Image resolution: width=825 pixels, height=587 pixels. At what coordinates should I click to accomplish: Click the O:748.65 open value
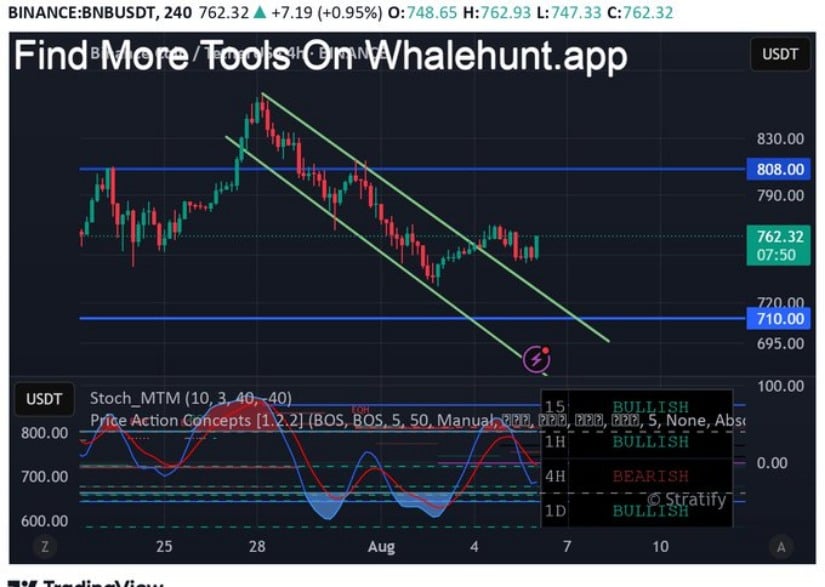click(422, 12)
